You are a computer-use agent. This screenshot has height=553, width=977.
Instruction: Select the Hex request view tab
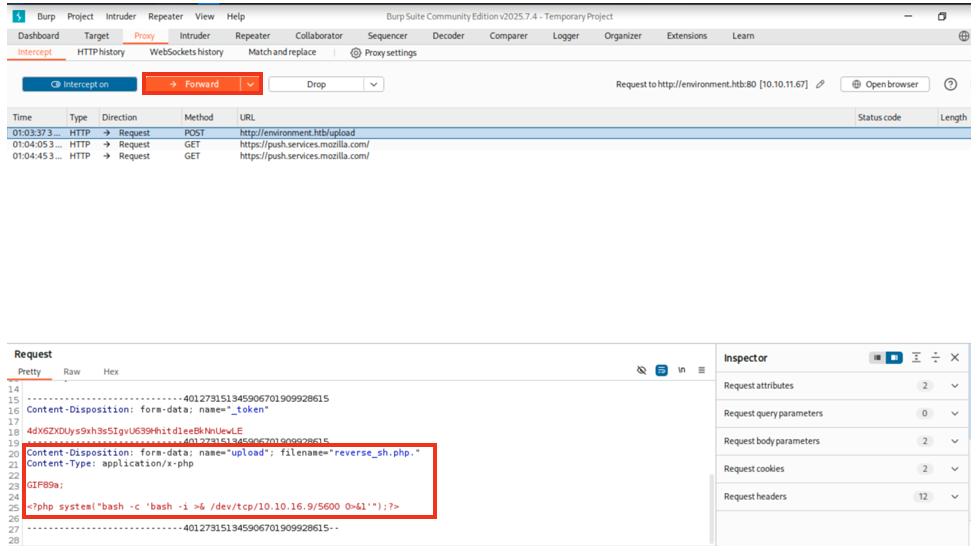[111, 372]
